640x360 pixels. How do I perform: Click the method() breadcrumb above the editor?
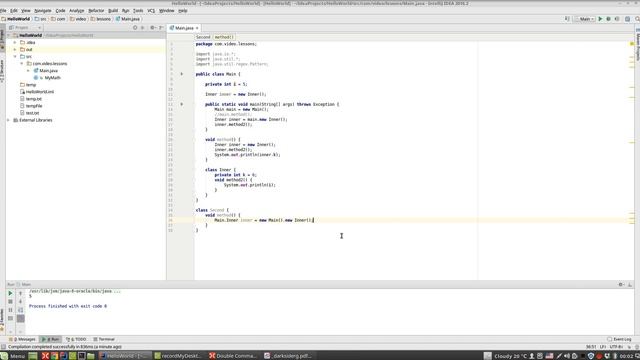click(x=224, y=37)
